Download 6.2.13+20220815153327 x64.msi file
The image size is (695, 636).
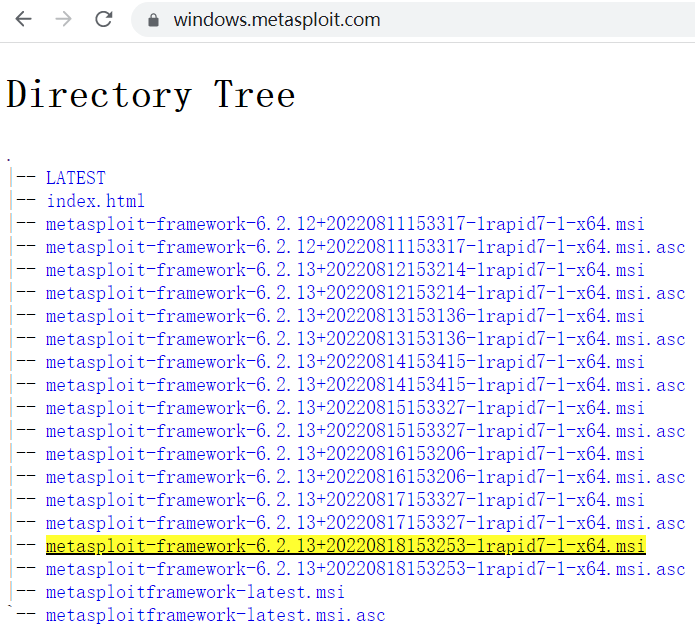(345, 409)
